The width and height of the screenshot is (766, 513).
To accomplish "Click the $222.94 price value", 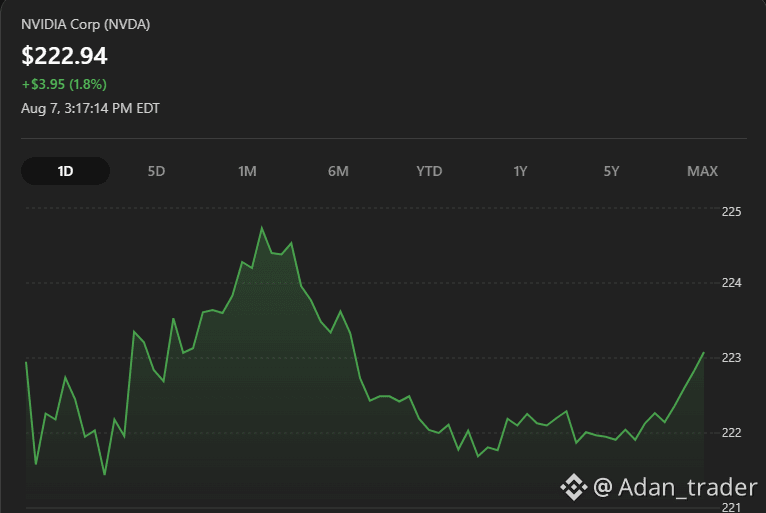I will (x=64, y=55).
